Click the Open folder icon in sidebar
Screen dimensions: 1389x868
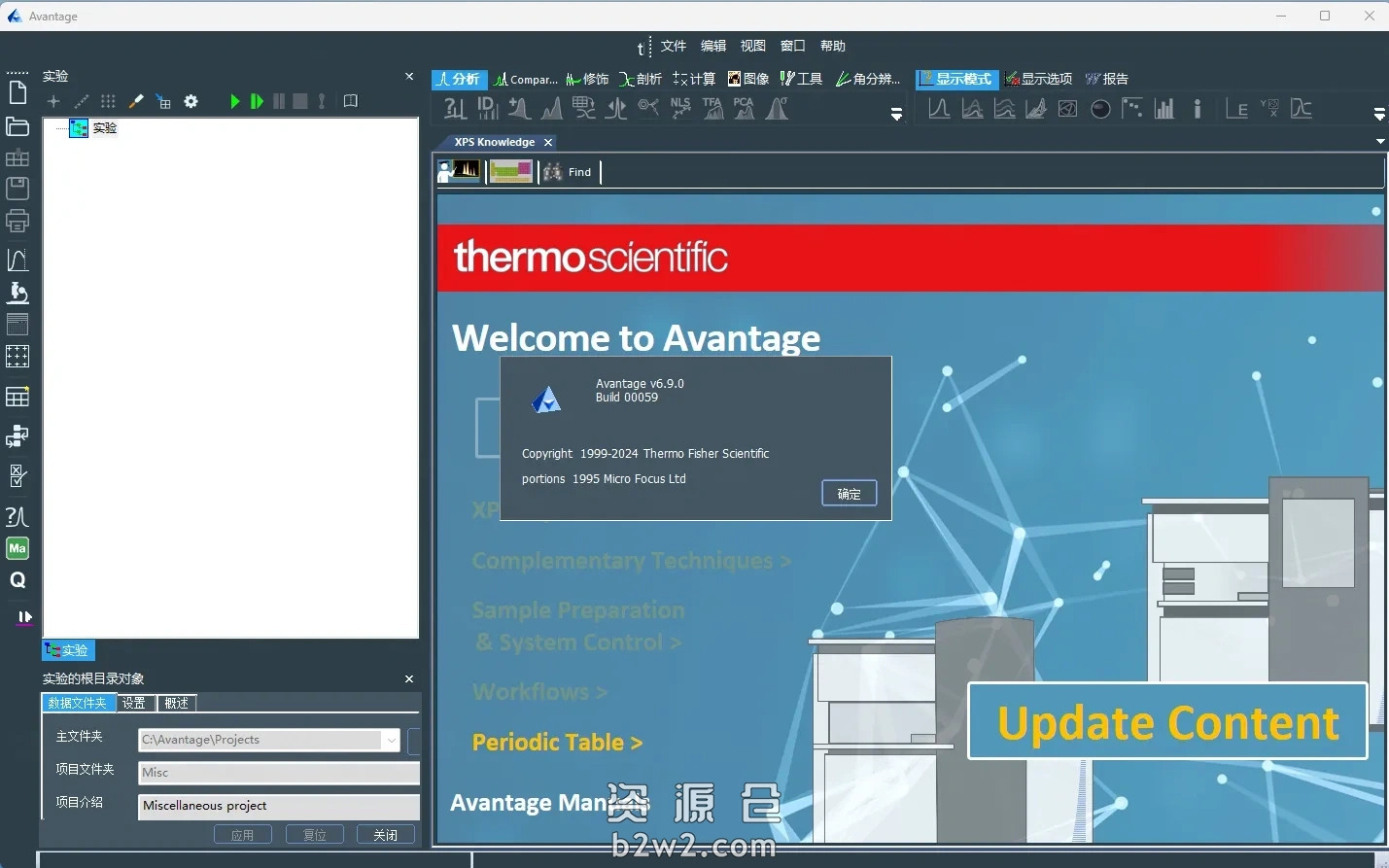point(17,126)
